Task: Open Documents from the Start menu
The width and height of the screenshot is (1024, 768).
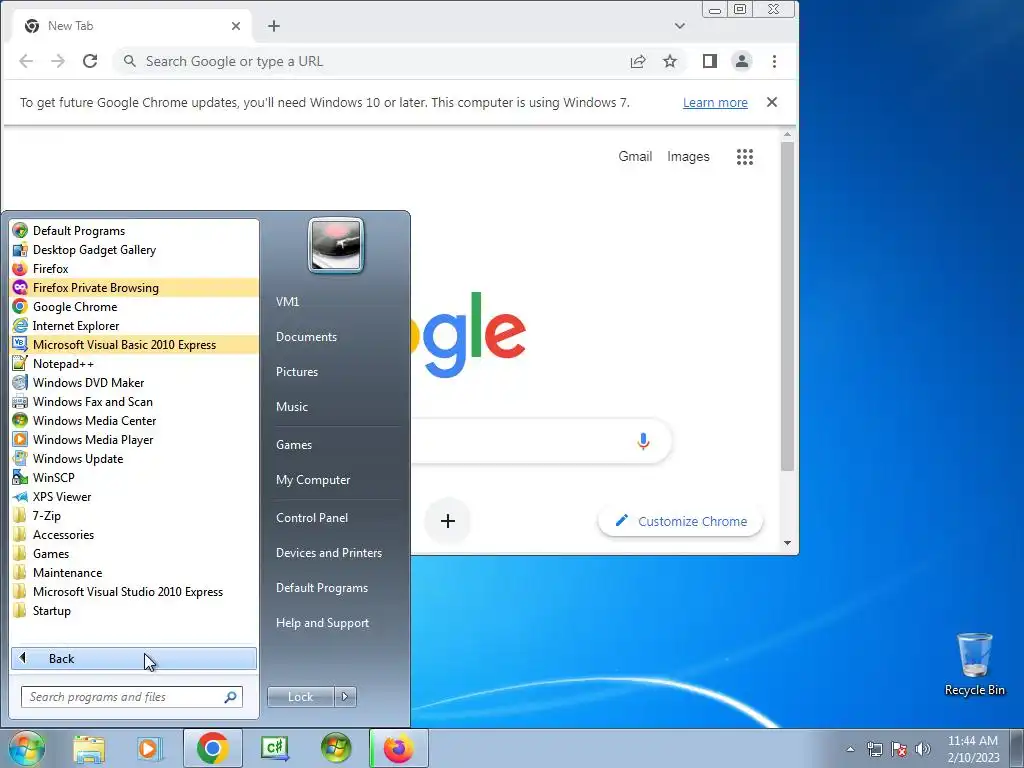Action: [x=306, y=337]
